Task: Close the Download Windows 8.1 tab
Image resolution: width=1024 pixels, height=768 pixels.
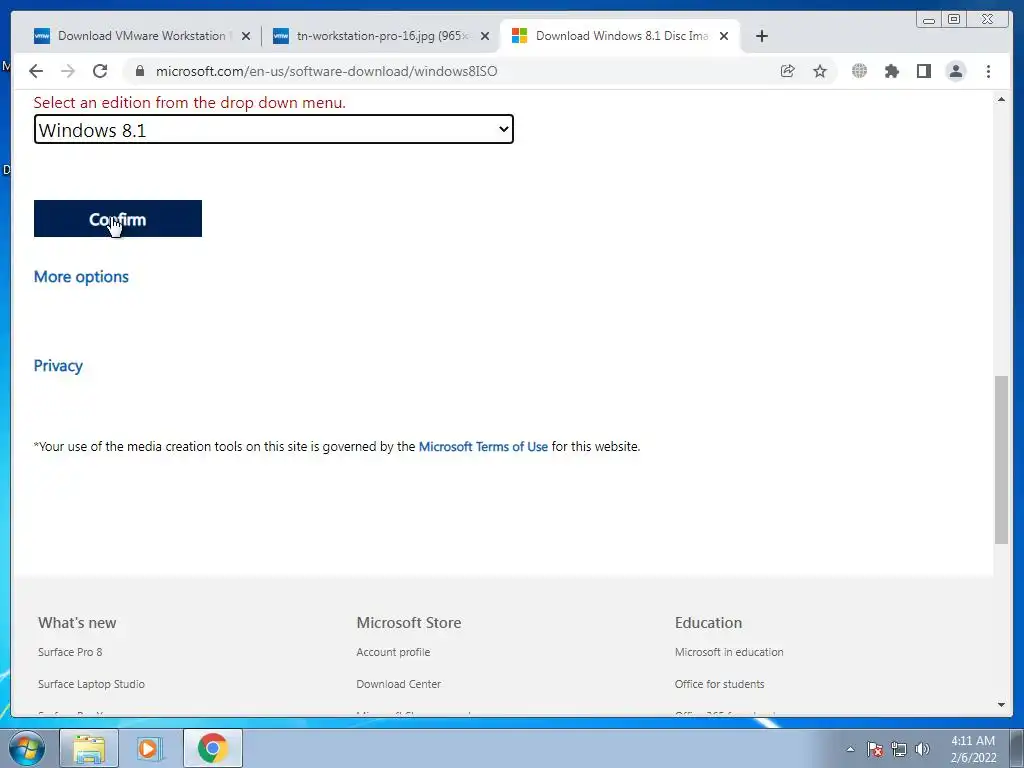Action: (x=724, y=37)
